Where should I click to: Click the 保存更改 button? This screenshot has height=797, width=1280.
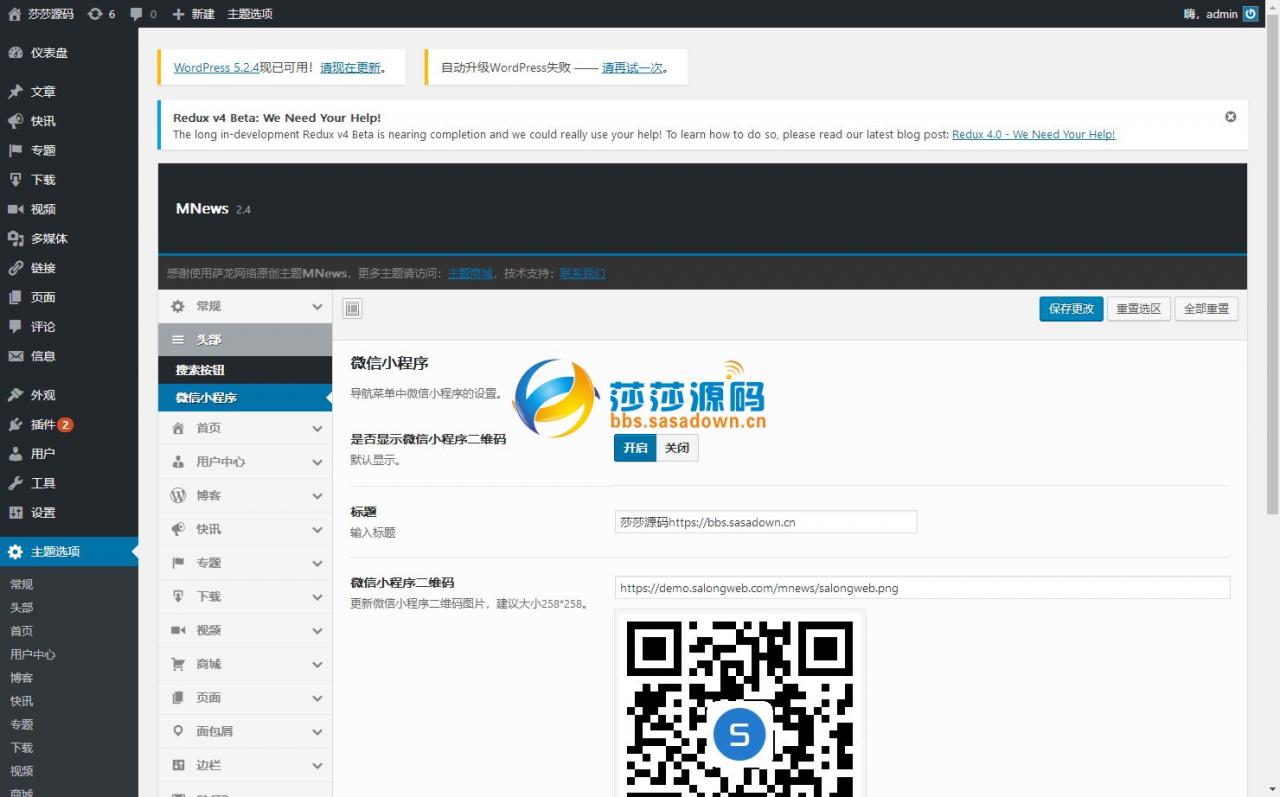click(x=1071, y=309)
